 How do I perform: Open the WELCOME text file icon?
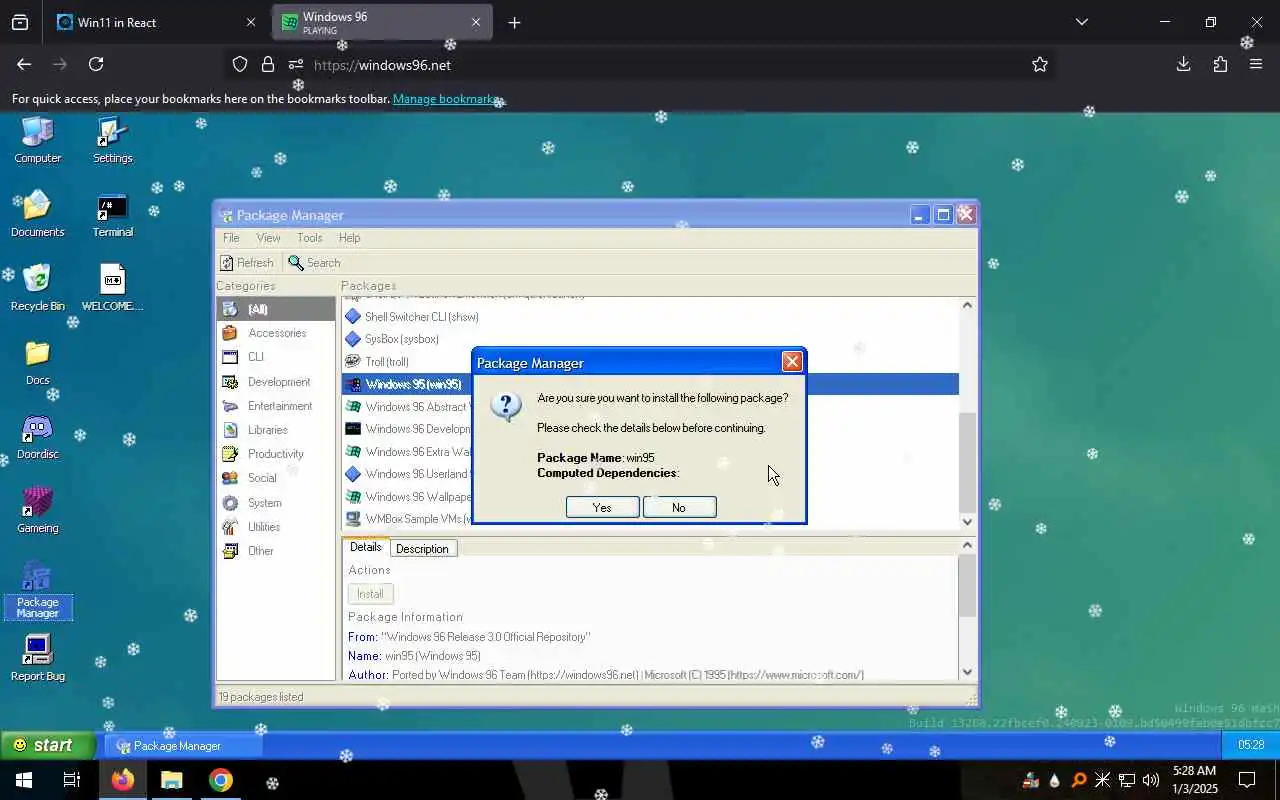click(112, 288)
